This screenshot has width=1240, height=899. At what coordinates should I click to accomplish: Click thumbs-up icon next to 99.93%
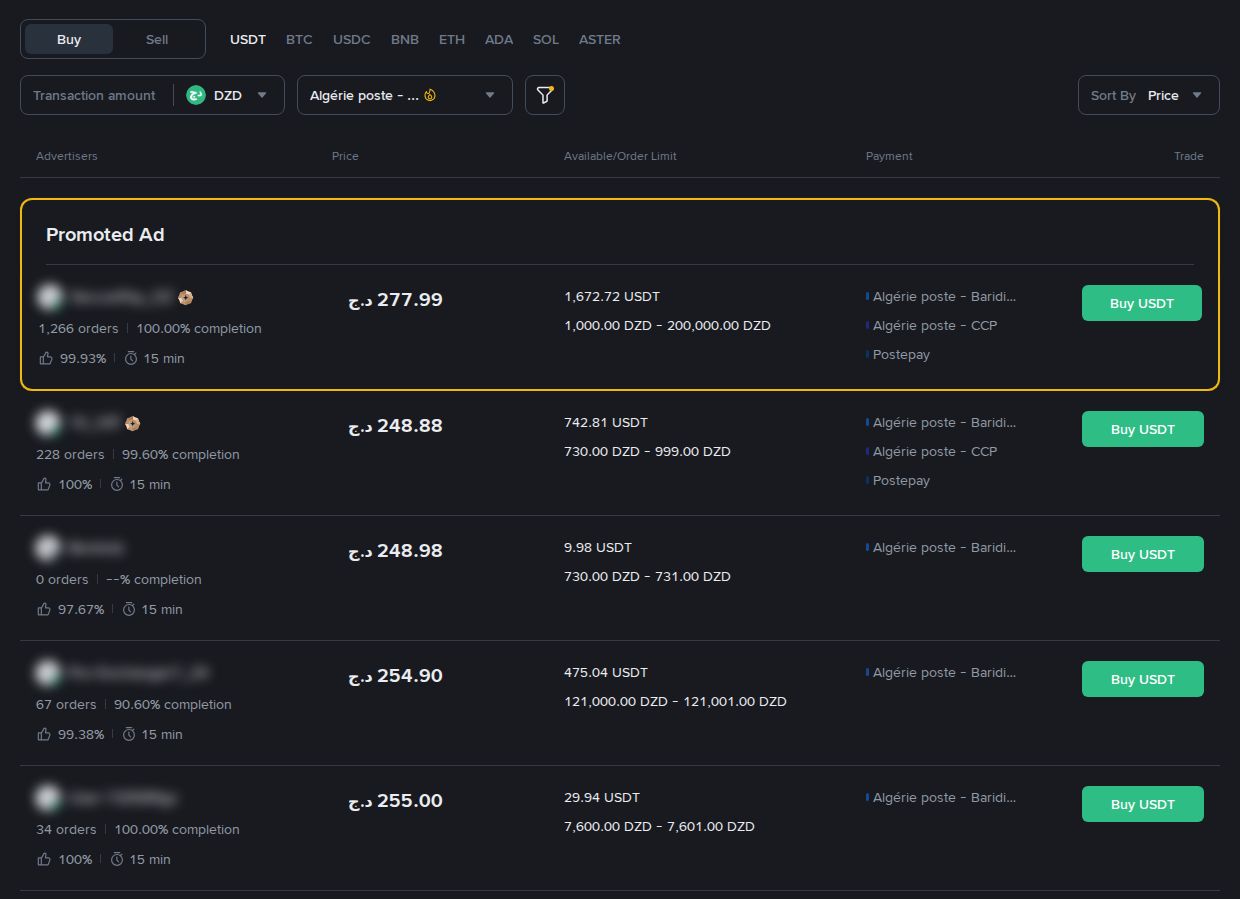pos(46,358)
